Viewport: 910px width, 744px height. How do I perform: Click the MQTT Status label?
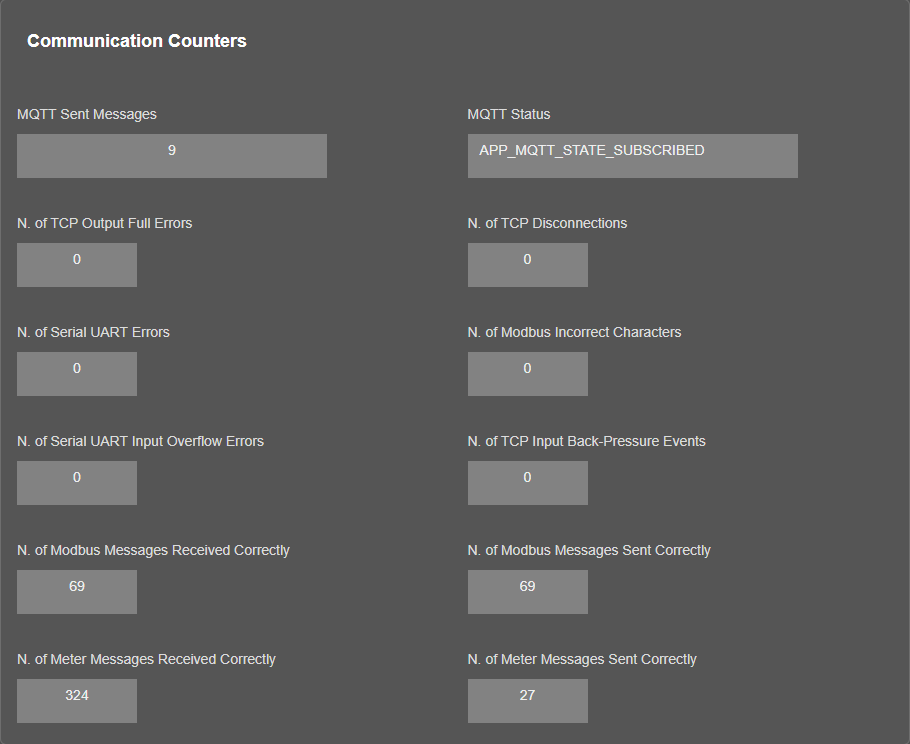pyautogui.click(x=509, y=114)
